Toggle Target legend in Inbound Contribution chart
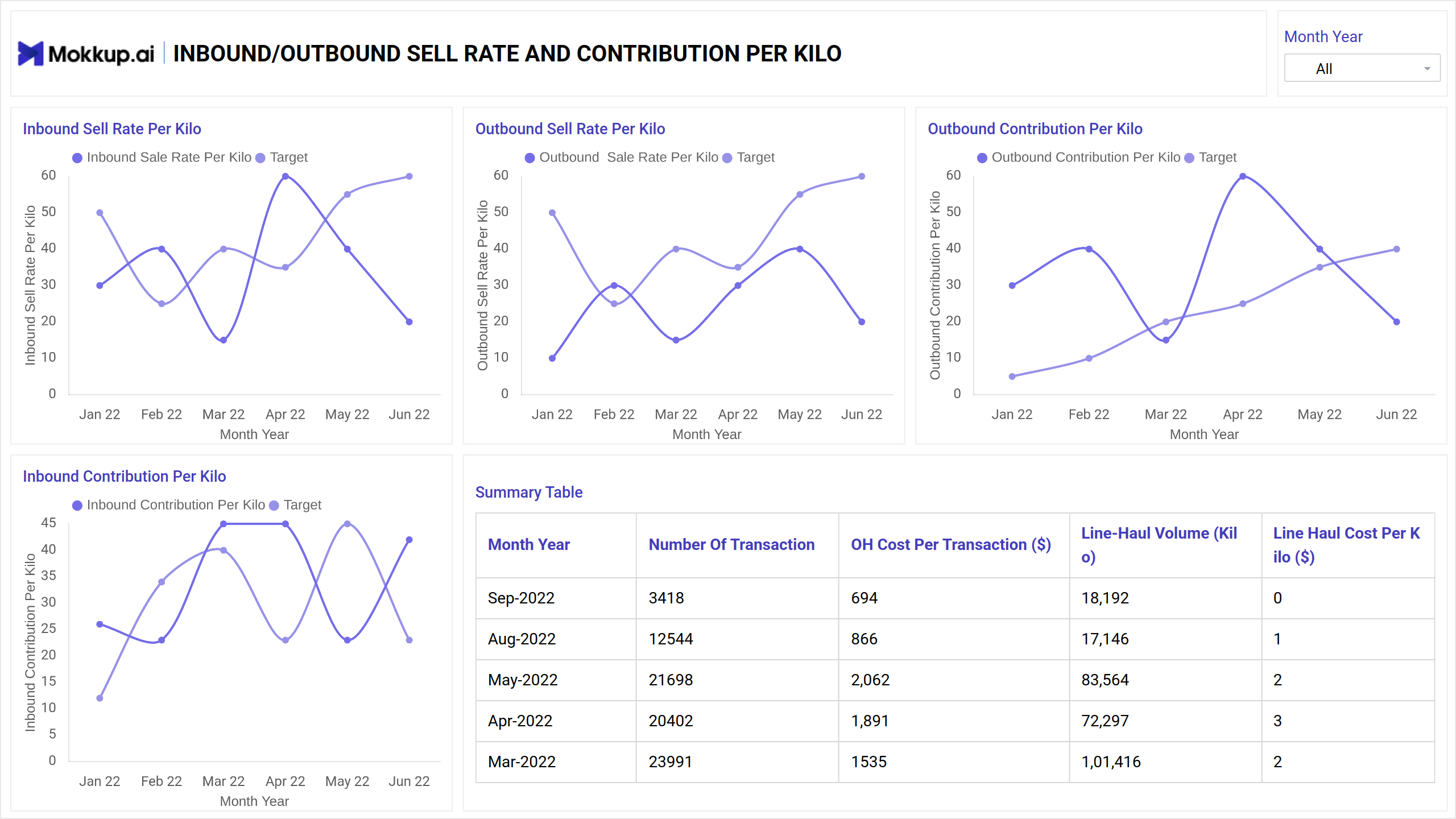 tap(296, 505)
